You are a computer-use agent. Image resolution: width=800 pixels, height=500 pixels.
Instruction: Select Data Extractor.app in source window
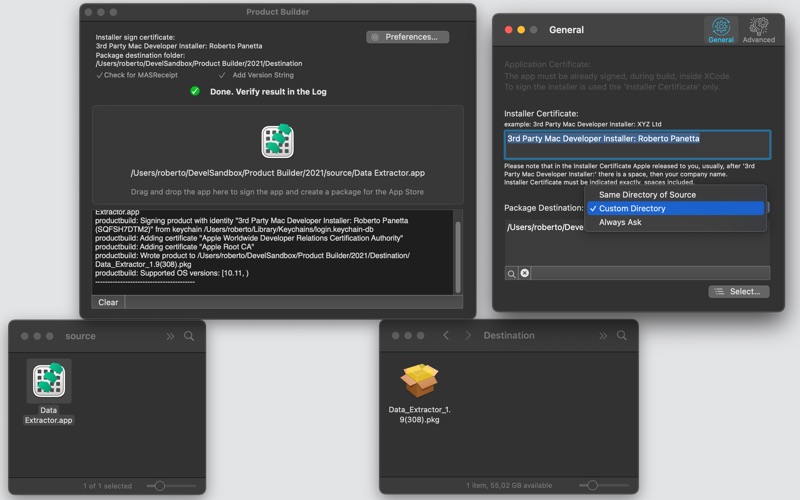[x=49, y=381]
